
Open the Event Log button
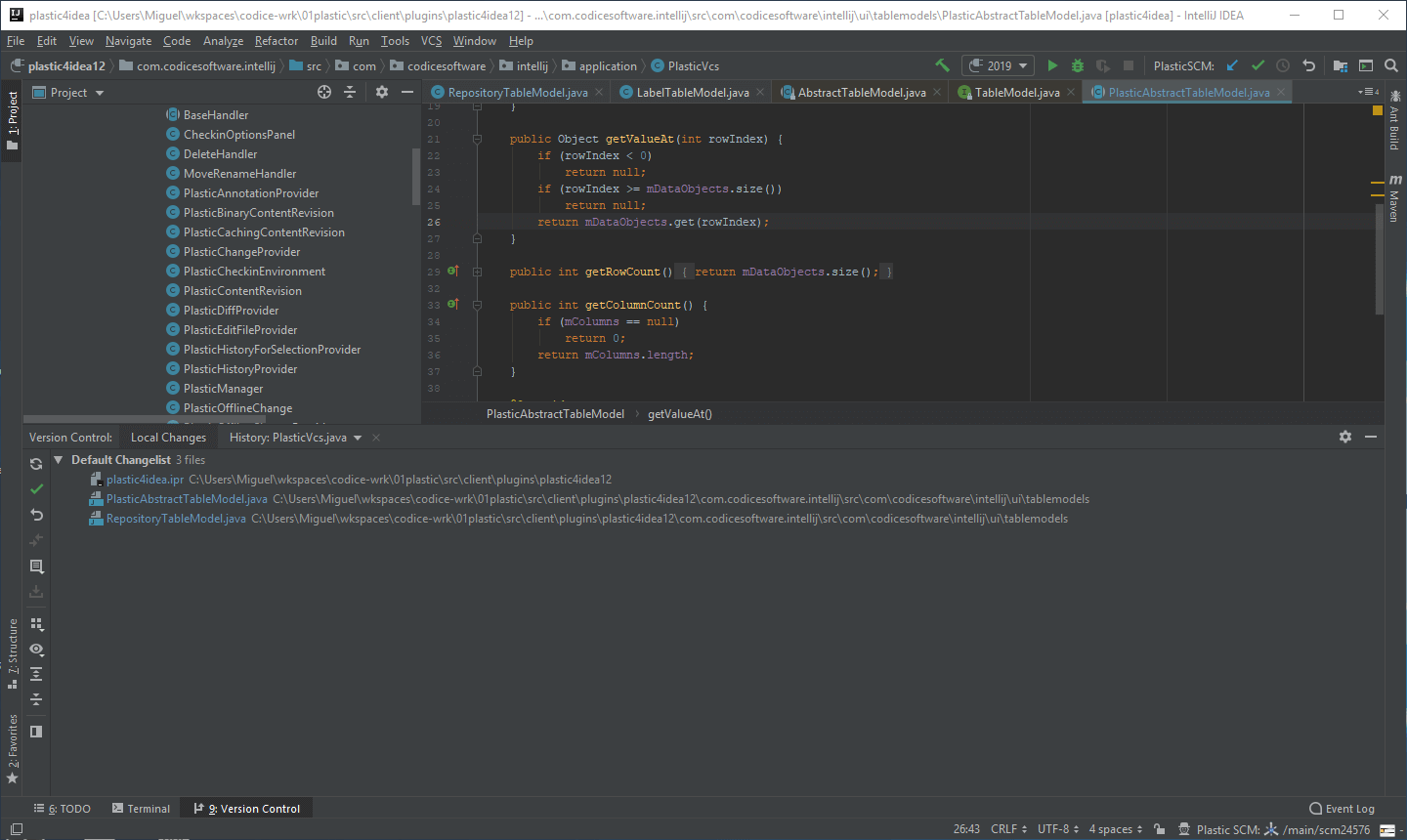click(1342, 809)
